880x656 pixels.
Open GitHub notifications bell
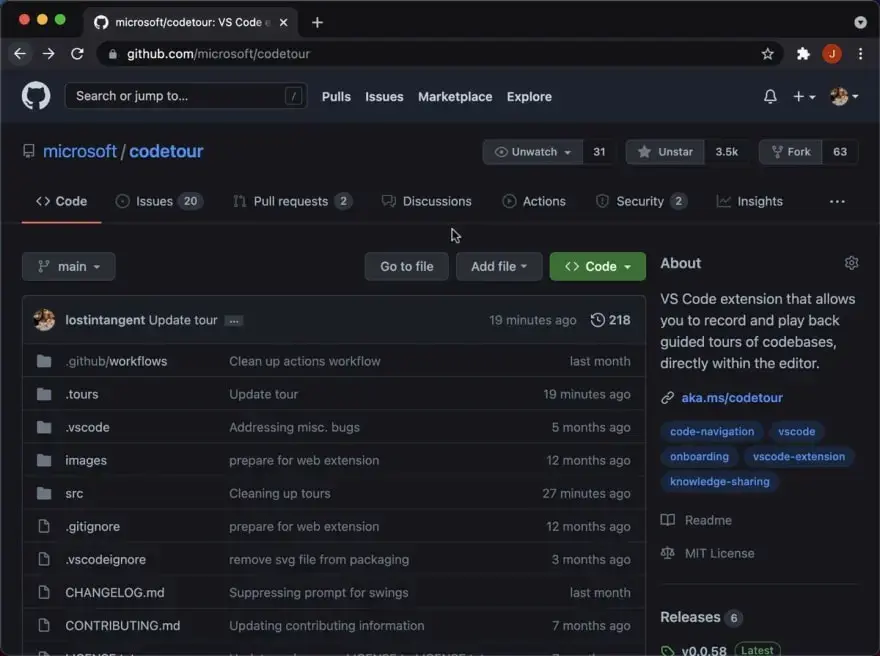[770, 97]
